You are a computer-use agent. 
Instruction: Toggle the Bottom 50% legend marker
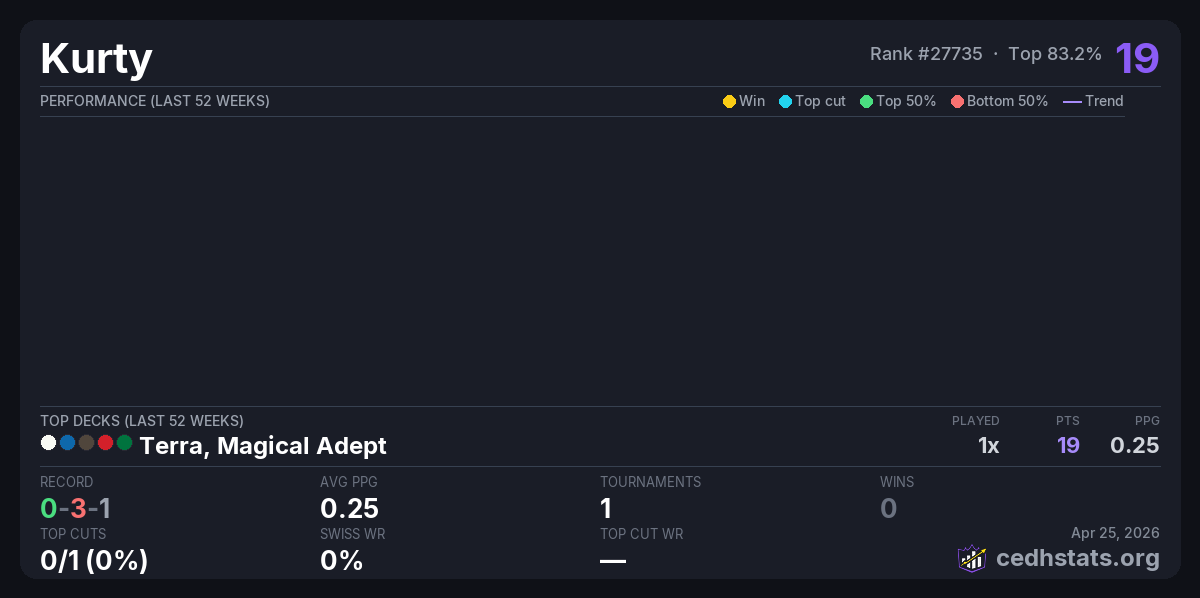(957, 101)
